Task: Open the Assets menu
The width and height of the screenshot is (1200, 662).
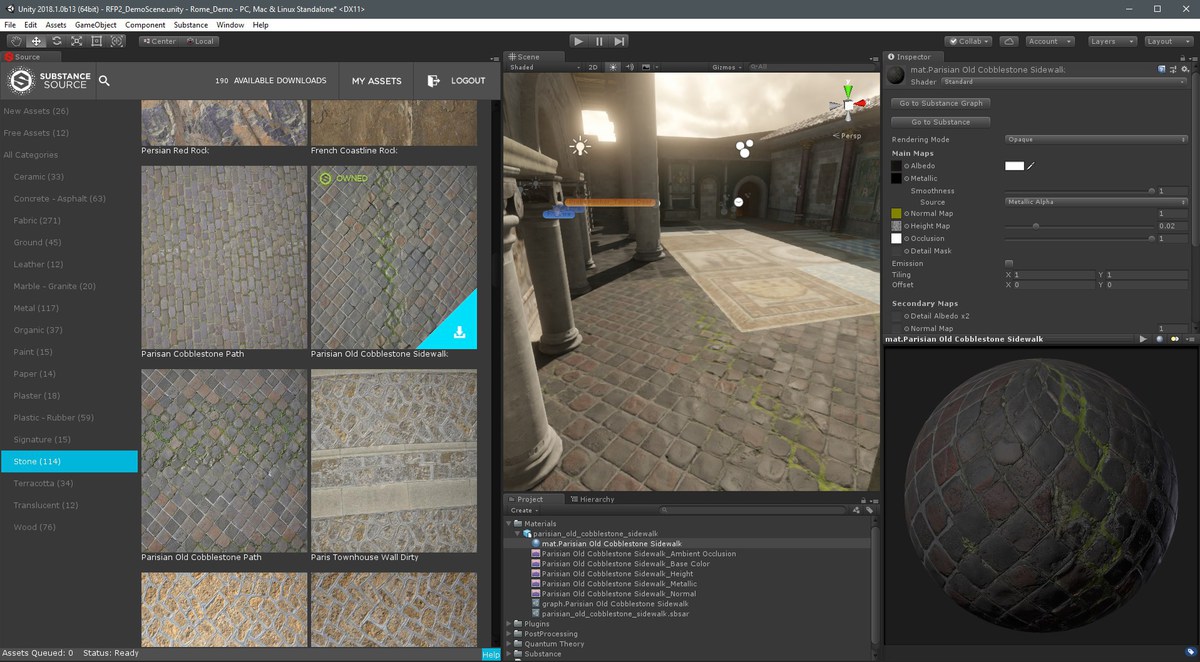Action: (56, 25)
